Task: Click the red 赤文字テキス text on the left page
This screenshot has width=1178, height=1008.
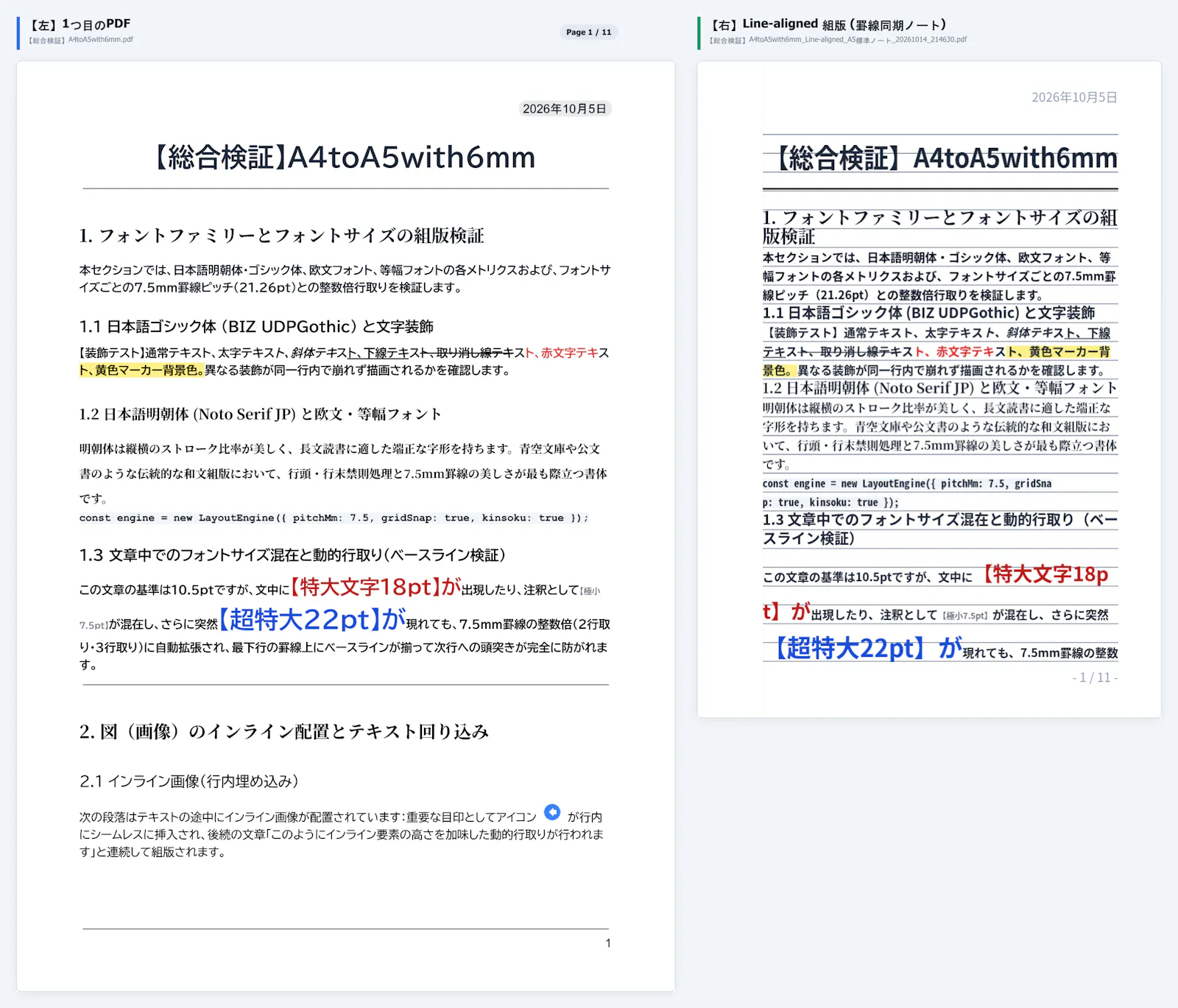Action: coord(569,353)
